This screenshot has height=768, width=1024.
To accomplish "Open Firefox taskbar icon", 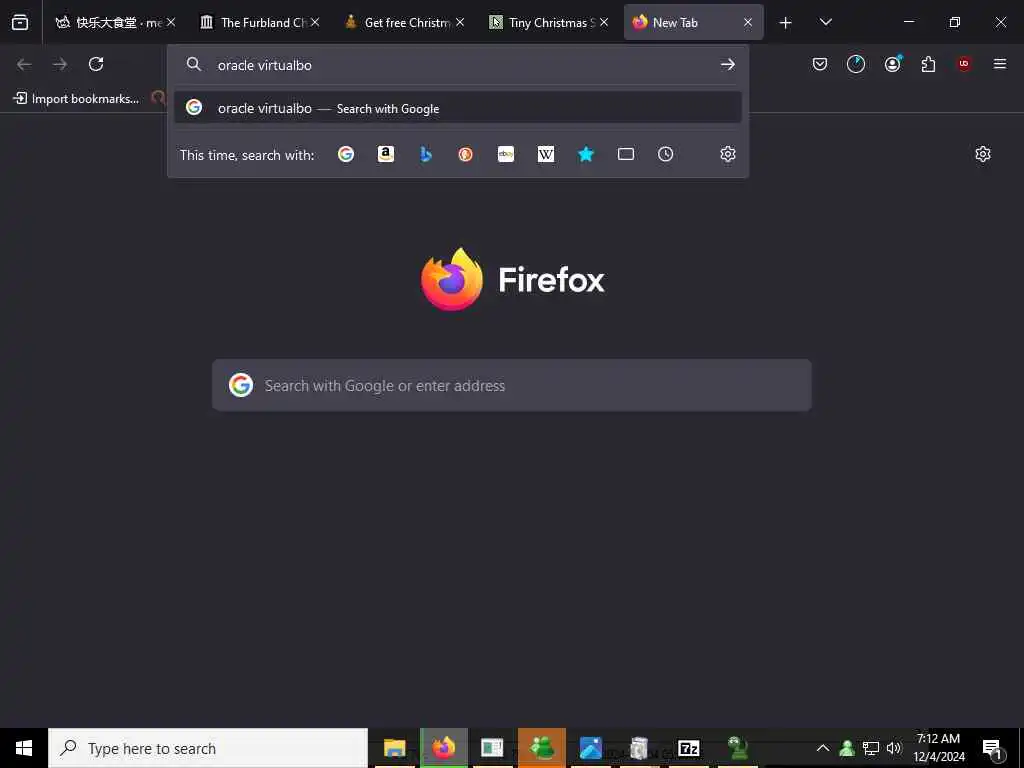I will [x=444, y=748].
